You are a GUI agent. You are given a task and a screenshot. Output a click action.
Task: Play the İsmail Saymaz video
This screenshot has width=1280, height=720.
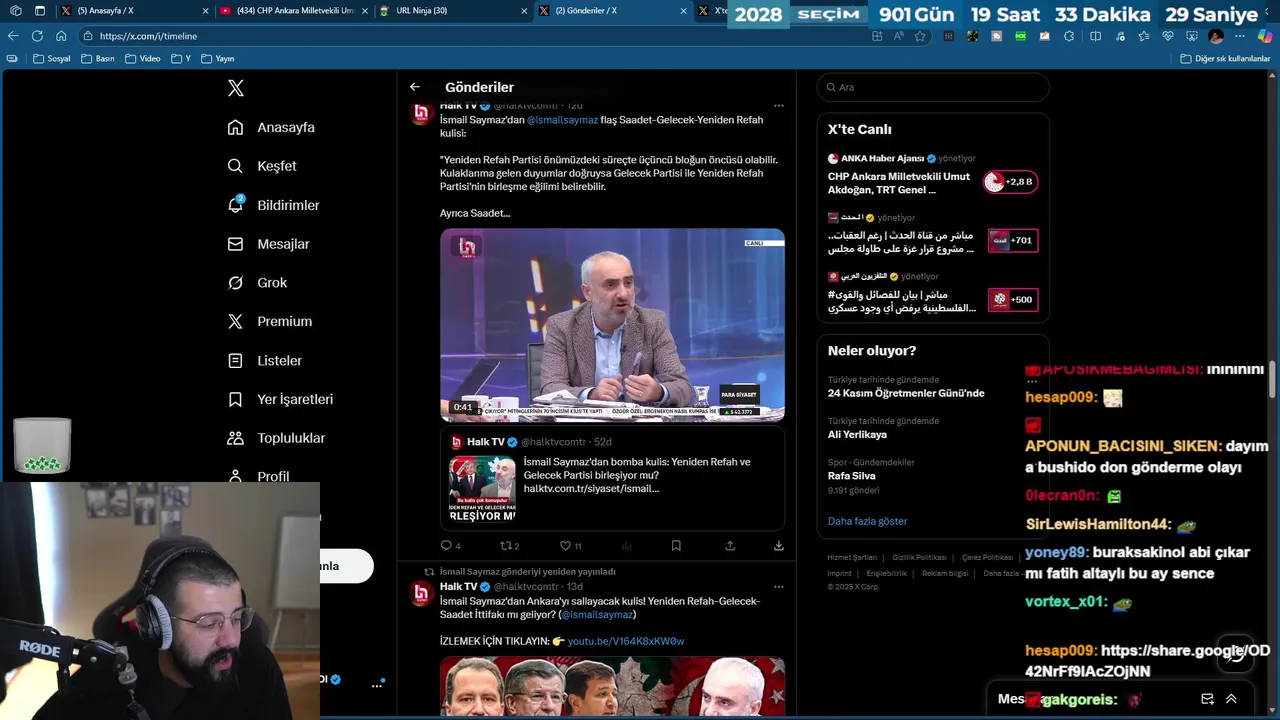pyautogui.click(x=612, y=325)
